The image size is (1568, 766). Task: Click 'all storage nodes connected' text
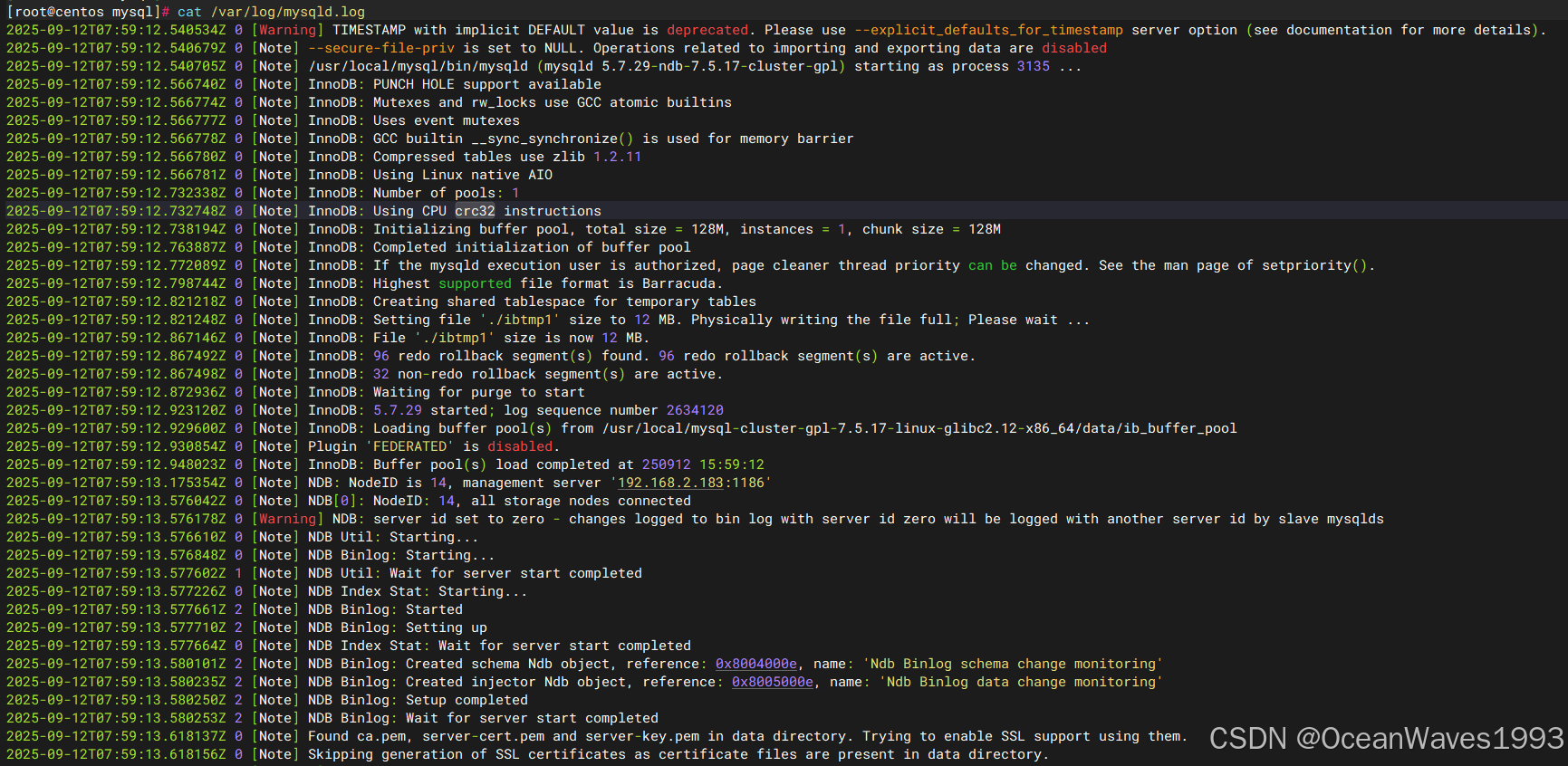pyautogui.click(x=581, y=501)
